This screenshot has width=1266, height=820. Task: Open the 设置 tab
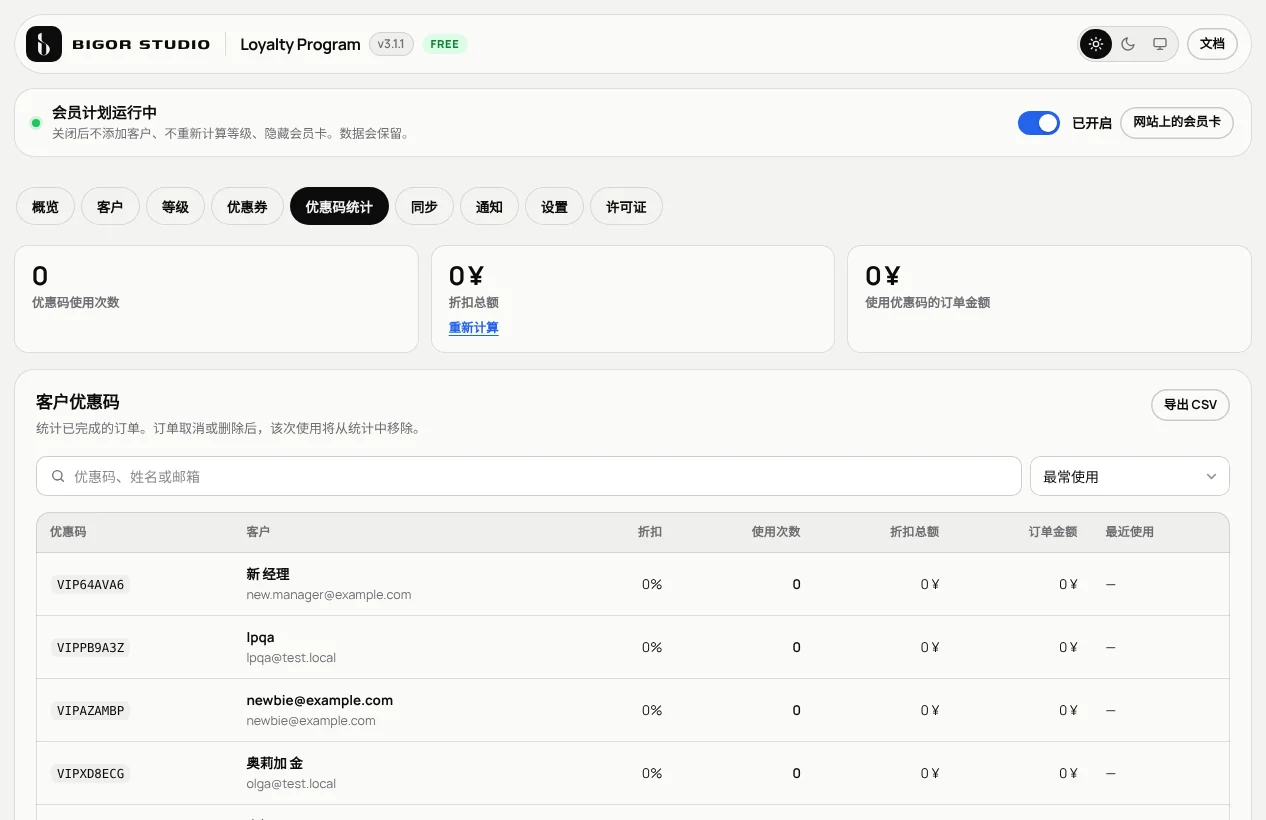554,207
